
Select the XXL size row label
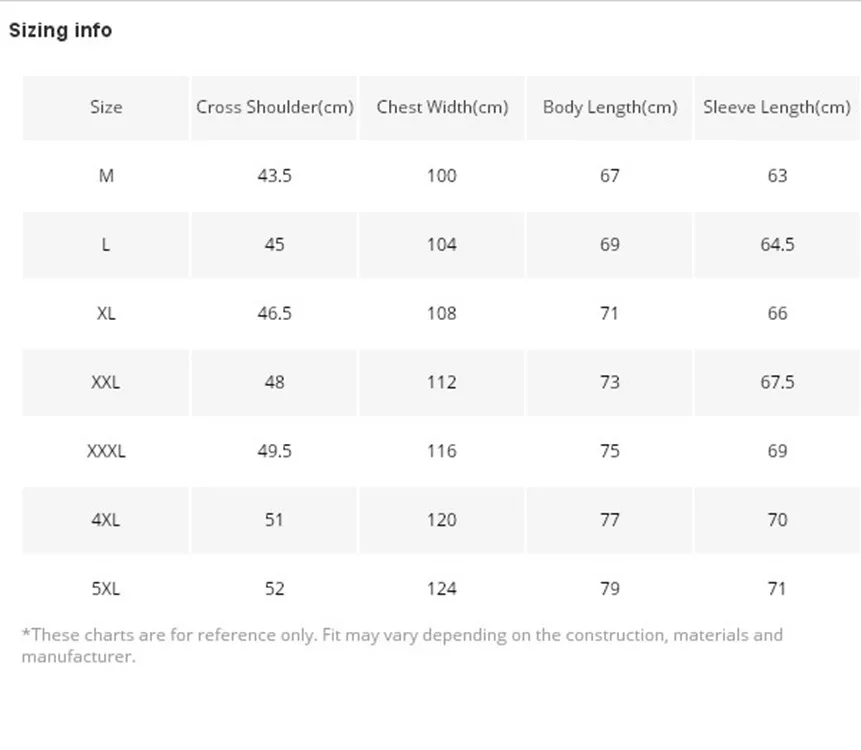(106, 382)
